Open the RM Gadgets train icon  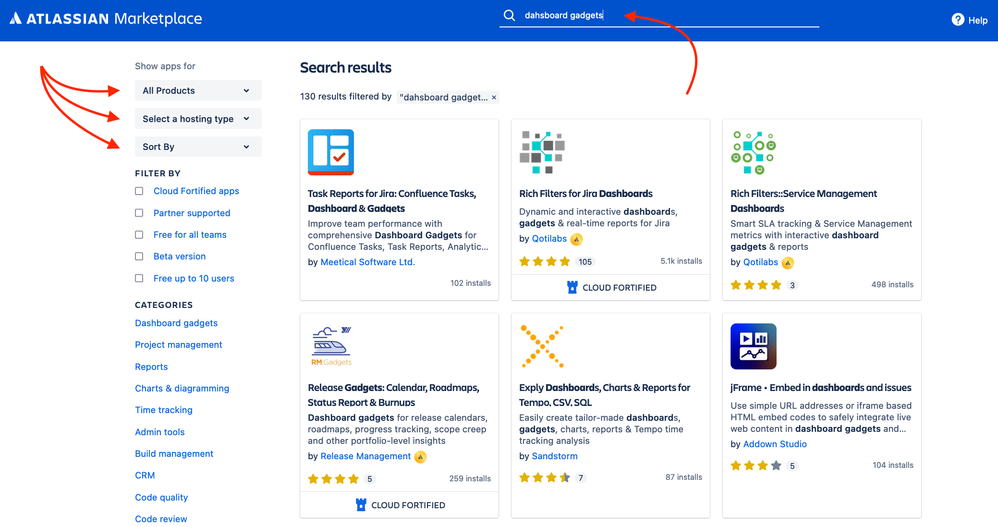(x=331, y=346)
